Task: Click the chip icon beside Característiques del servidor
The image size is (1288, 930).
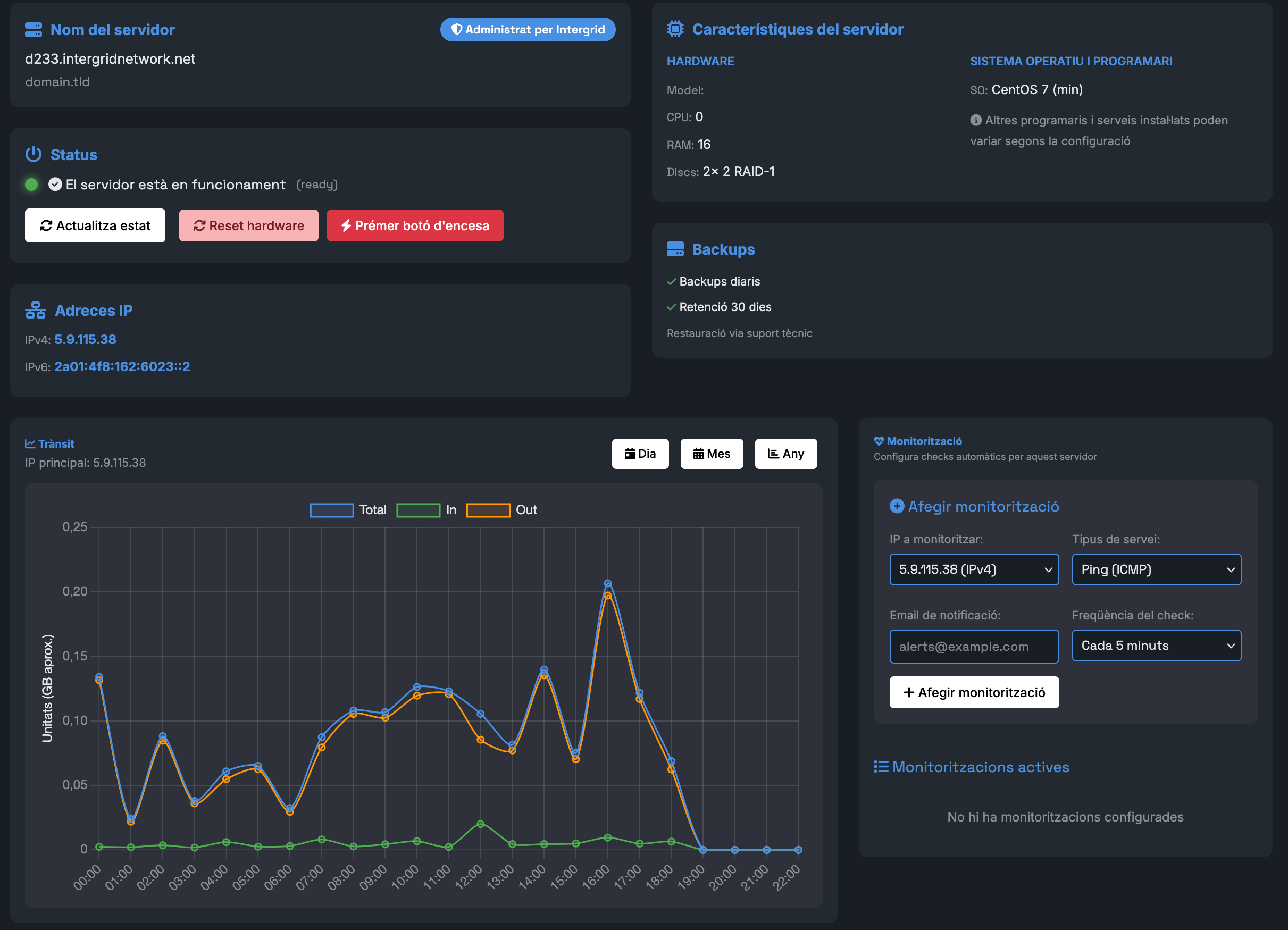Action: coord(675,29)
